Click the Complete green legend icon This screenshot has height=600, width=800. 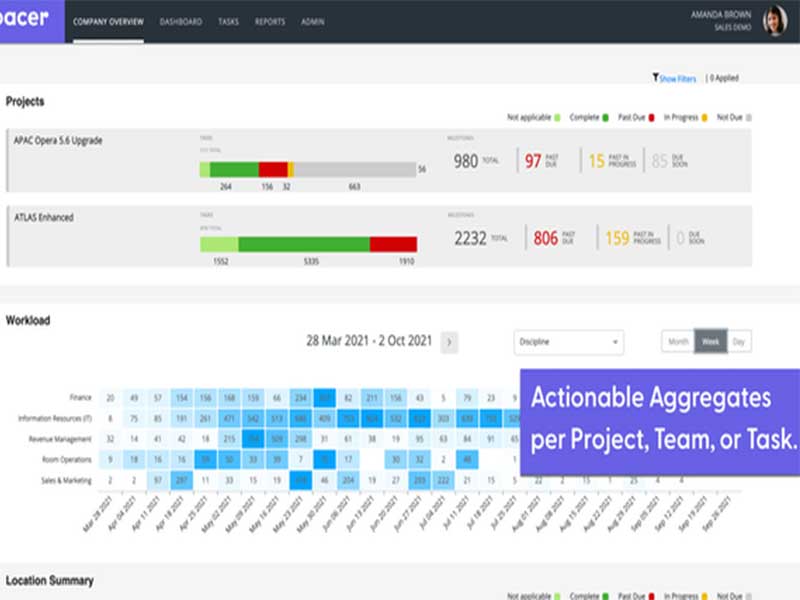click(605, 116)
